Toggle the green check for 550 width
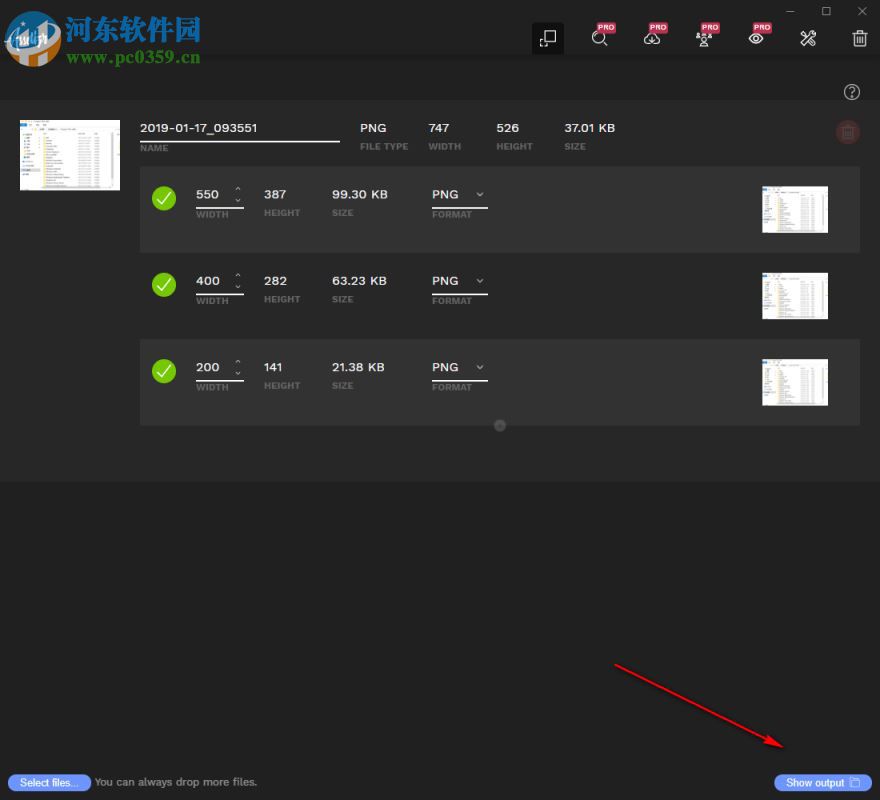Screen dimensions: 880x800 coord(164,198)
